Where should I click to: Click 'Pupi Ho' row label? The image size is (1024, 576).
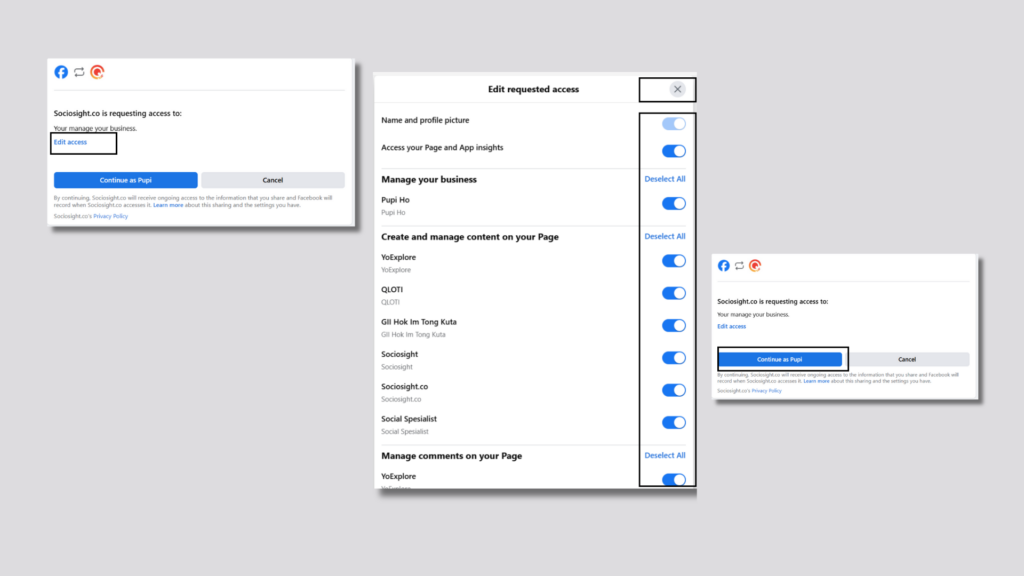395,200
